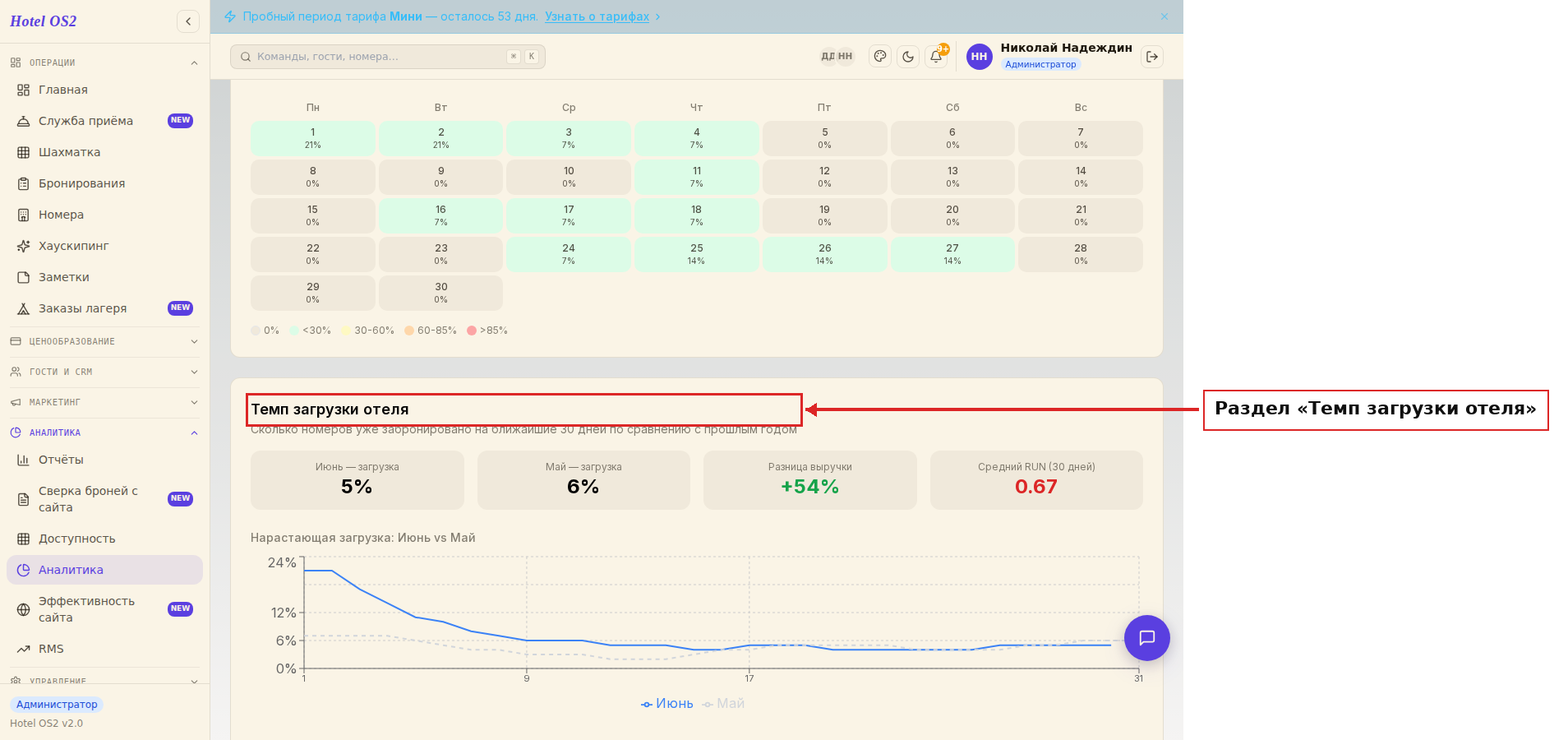This screenshot has width=1568, height=740.
Task: Toggle dark mode with the moon icon
Action: (x=908, y=57)
